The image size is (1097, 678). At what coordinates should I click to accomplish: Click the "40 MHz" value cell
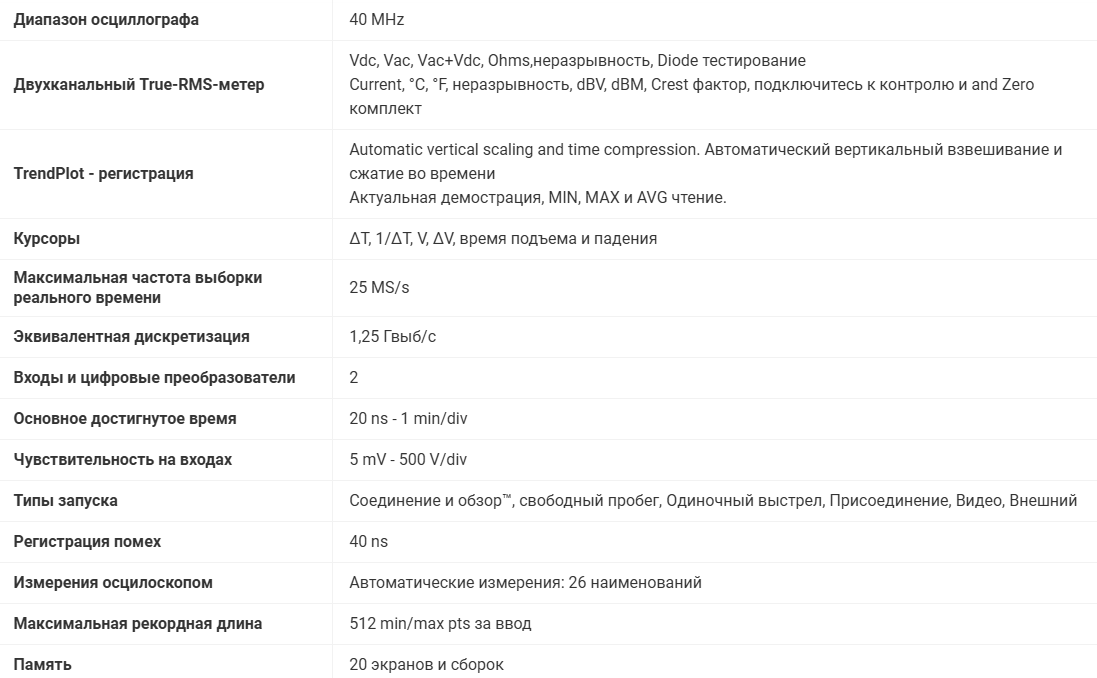coord(377,20)
